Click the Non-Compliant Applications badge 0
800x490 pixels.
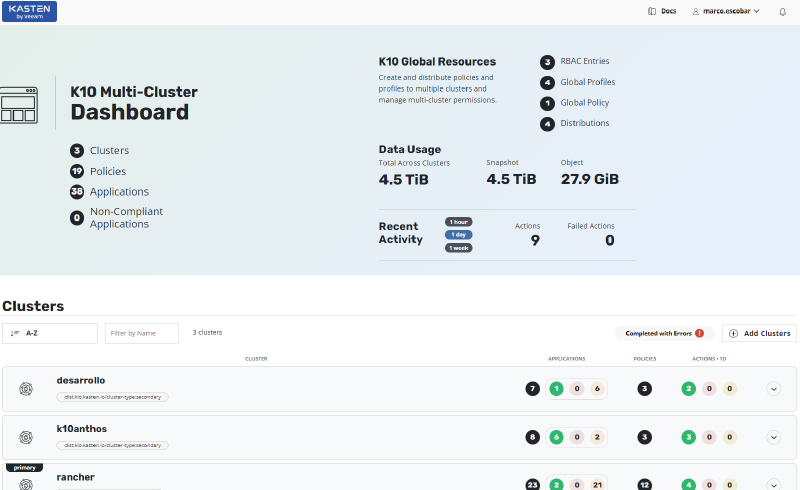(77, 218)
